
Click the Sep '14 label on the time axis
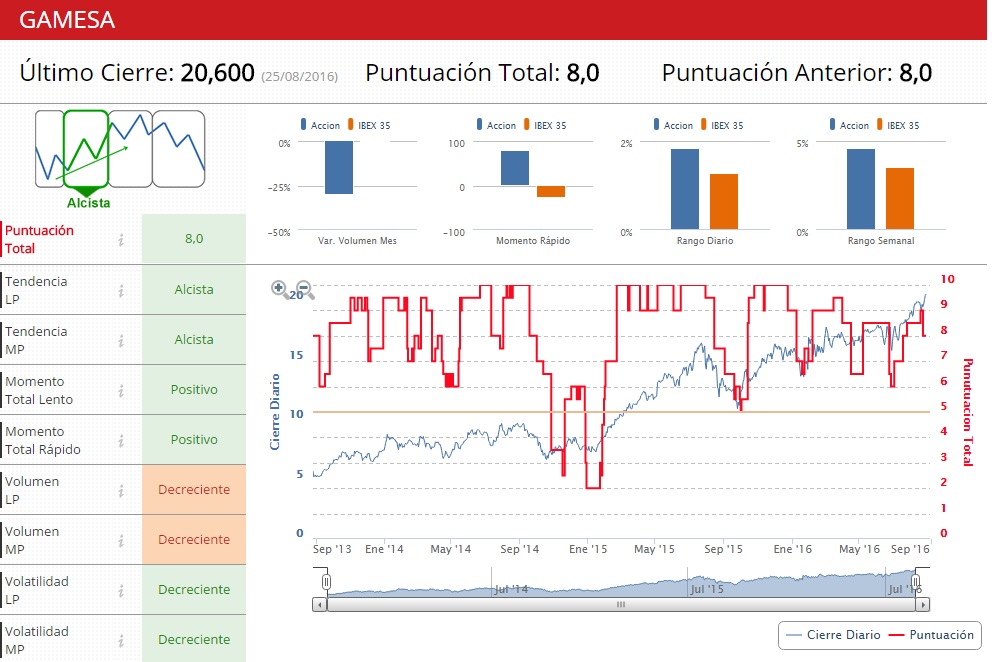click(x=519, y=549)
